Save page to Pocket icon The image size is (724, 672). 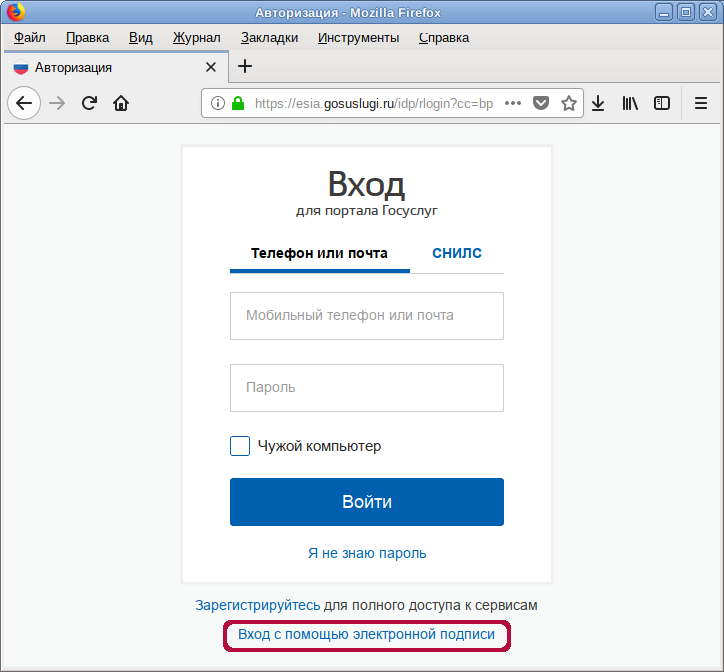click(541, 103)
